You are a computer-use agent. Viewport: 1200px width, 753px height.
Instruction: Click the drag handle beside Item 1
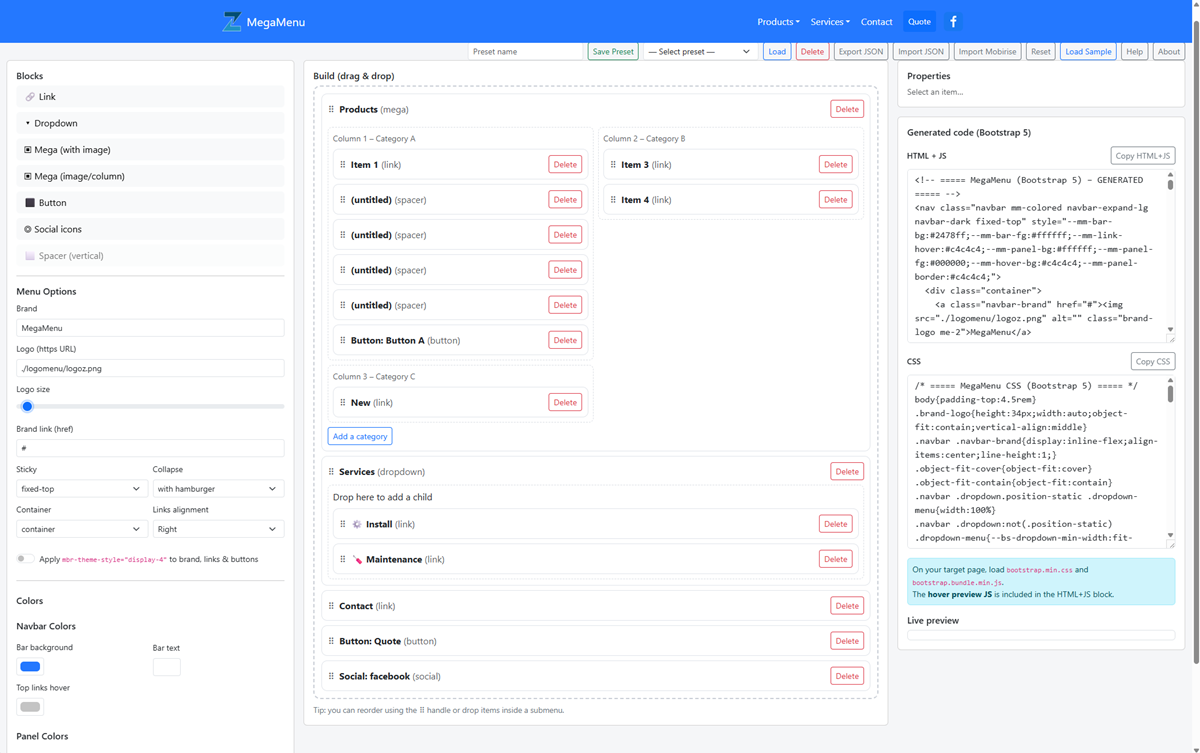coord(342,165)
